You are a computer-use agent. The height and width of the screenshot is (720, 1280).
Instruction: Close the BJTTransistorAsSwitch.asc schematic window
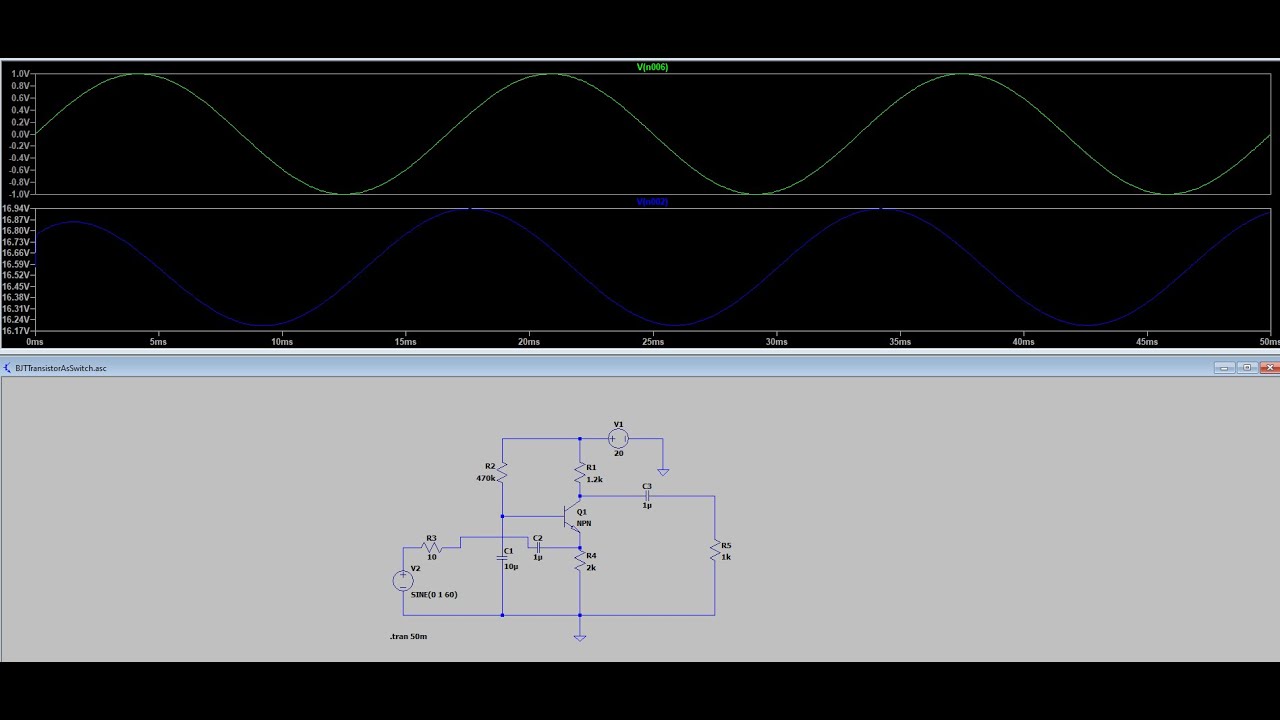click(x=1269, y=368)
